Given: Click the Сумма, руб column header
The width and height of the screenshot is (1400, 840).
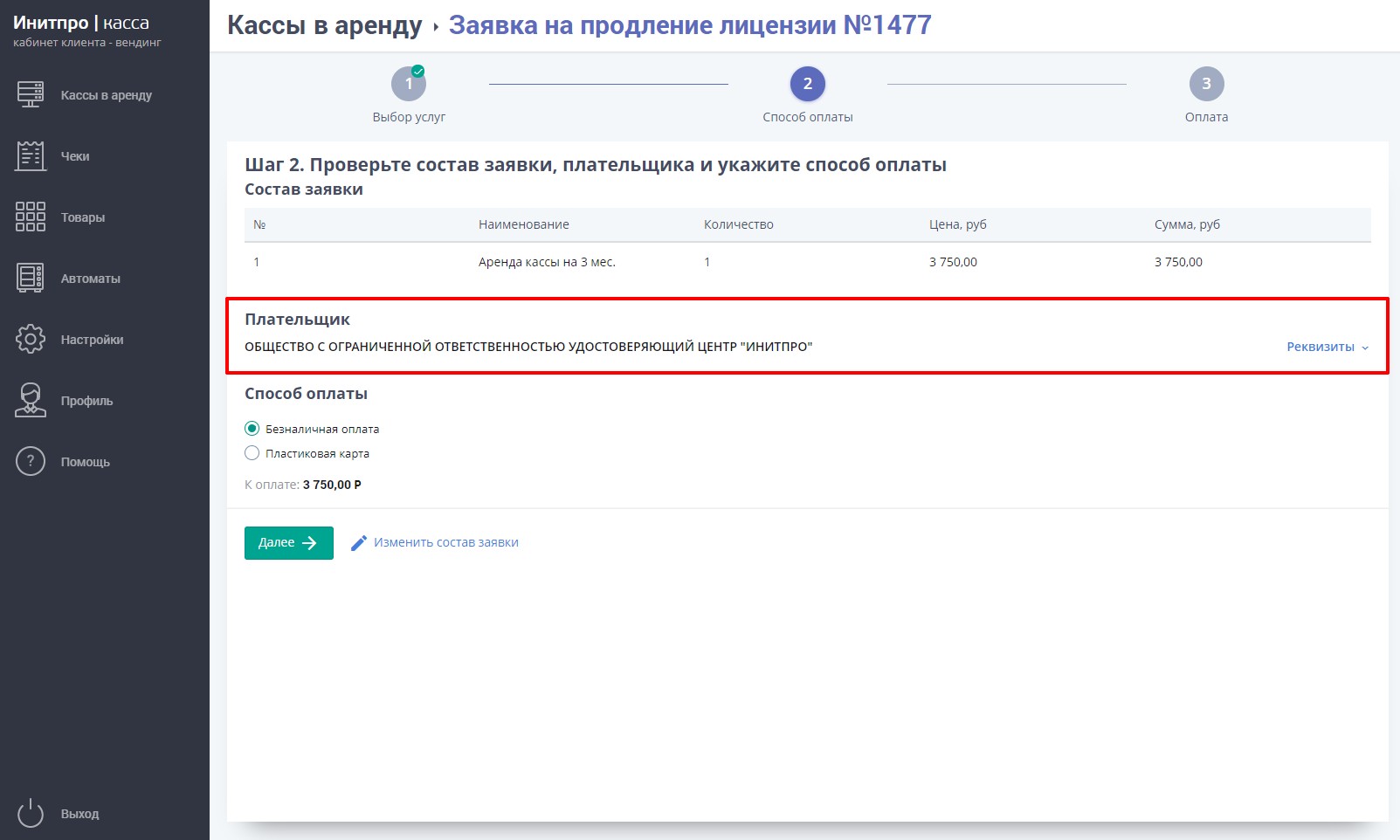Looking at the screenshot, I should coord(1187,224).
